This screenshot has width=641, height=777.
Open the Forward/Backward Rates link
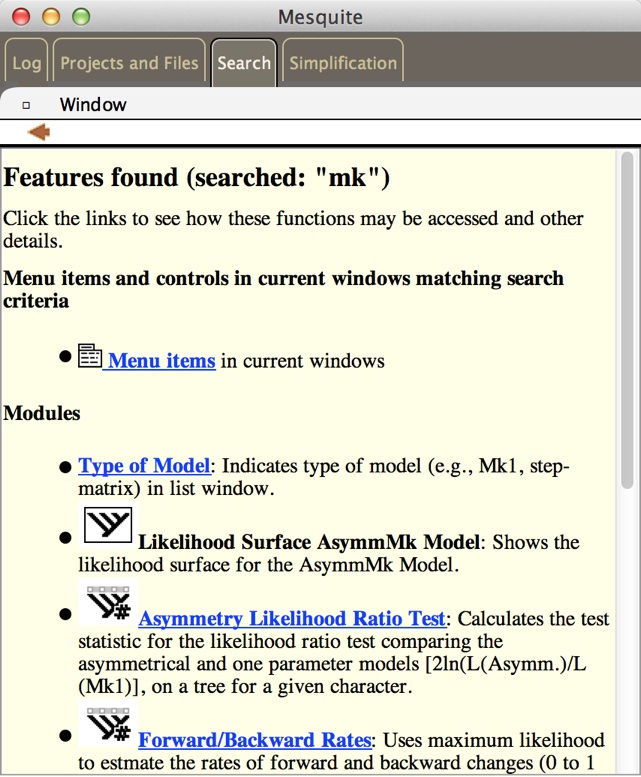(x=255, y=740)
